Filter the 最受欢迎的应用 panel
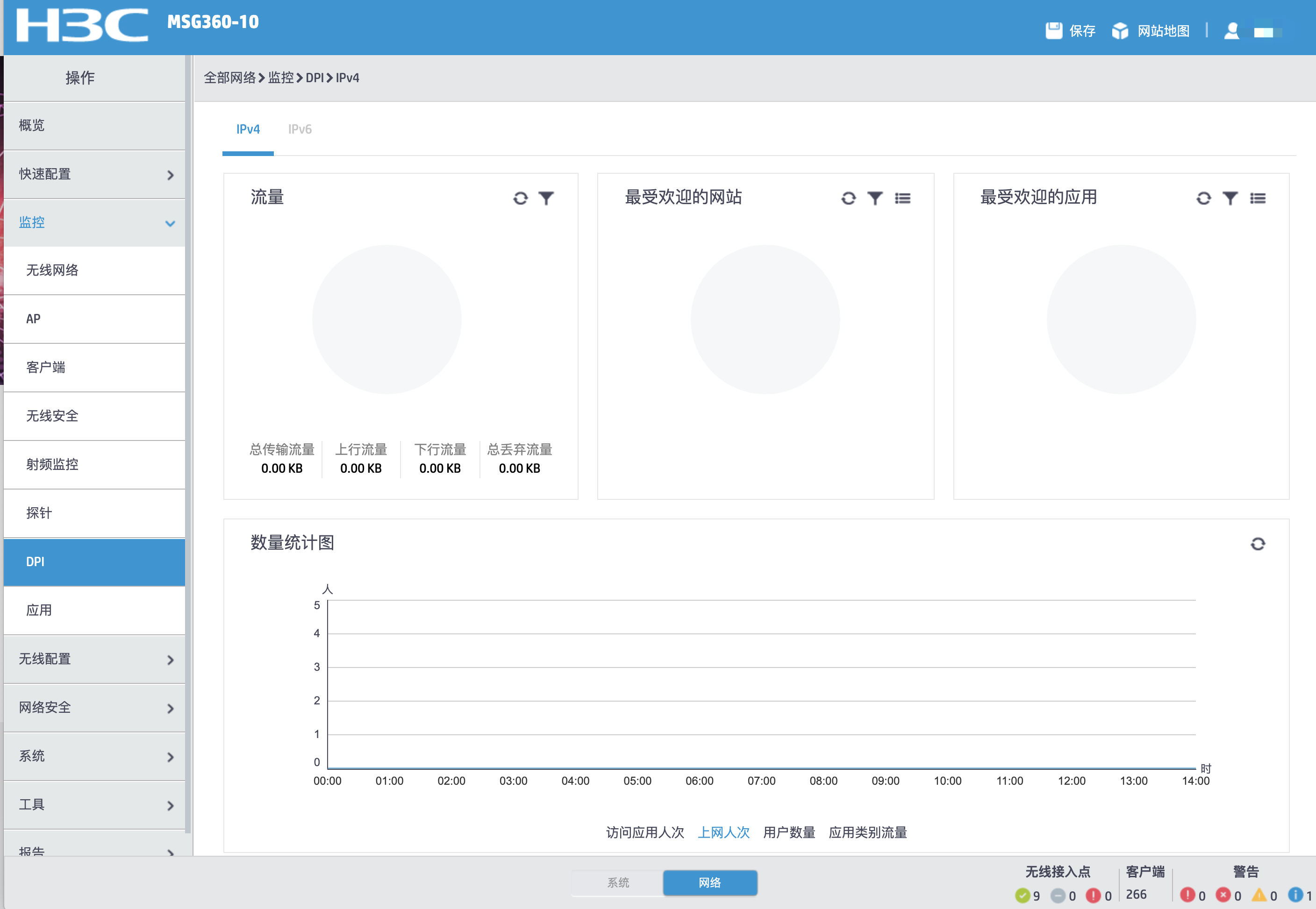This screenshot has height=909, width=1316. [1230, 198]
